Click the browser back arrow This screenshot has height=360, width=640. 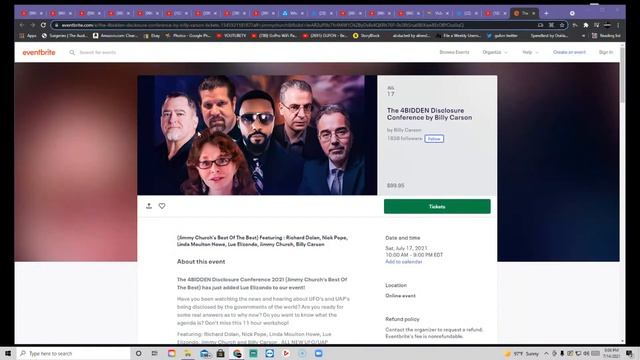point(22,25)
